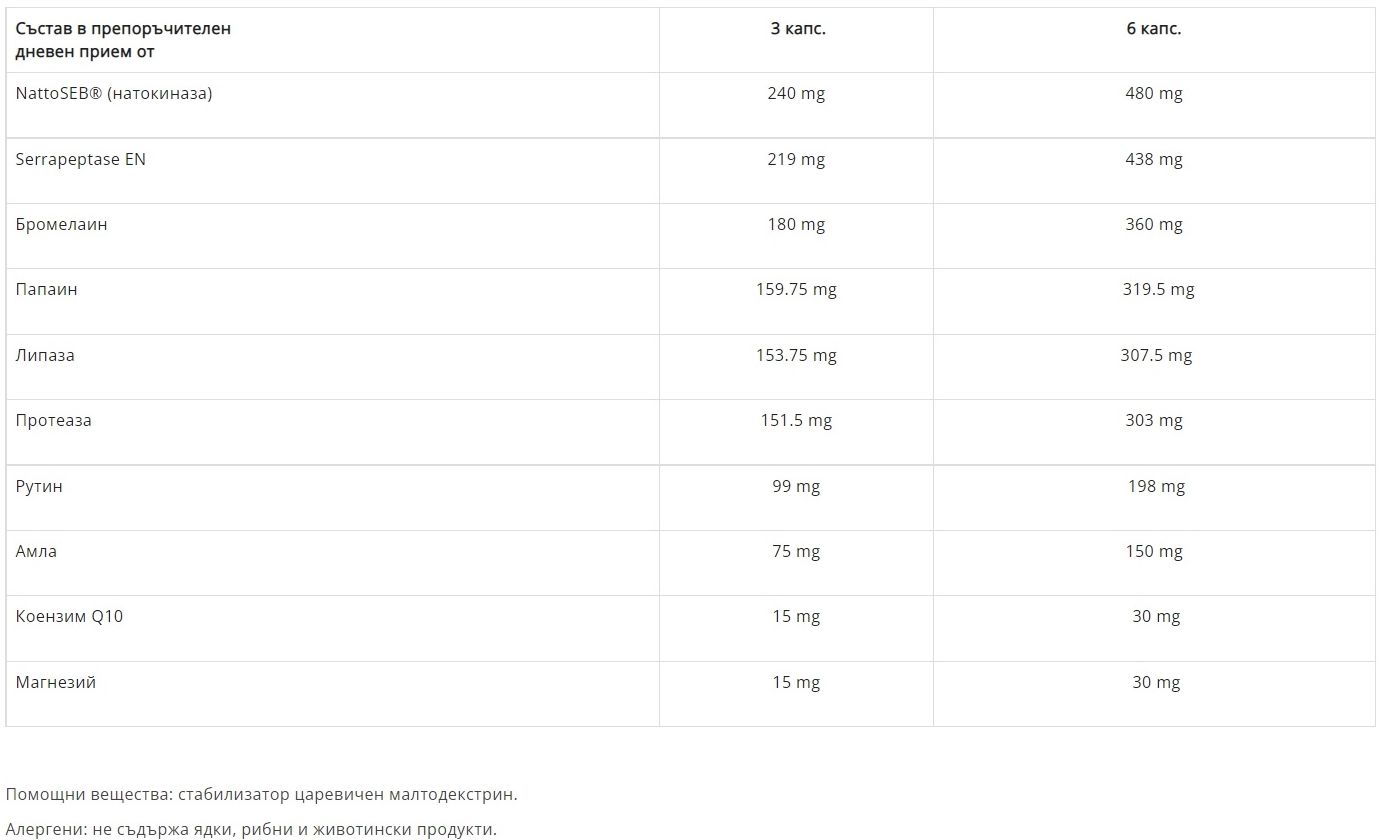Select the 307.5 mg Липаза value
1385x840 pixels.
(1156, 356)
